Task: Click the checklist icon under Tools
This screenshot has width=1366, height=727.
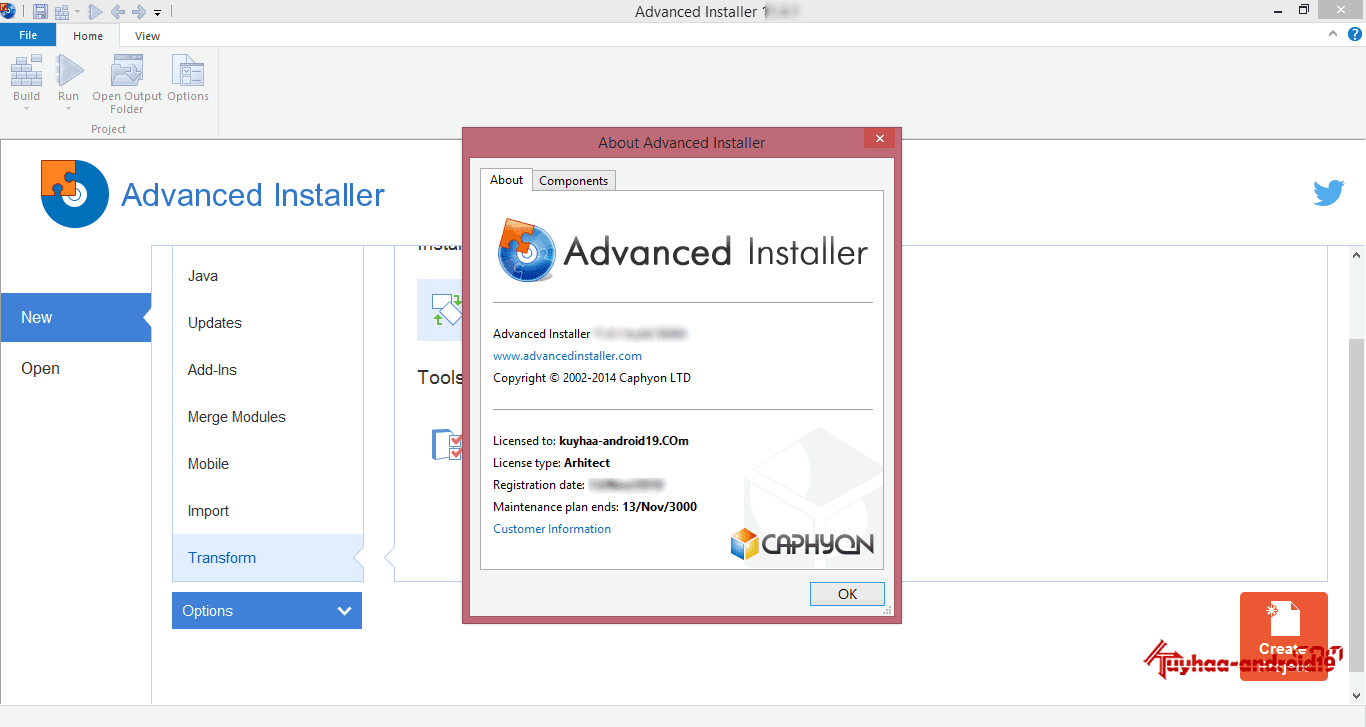Action: click(447, 444)
